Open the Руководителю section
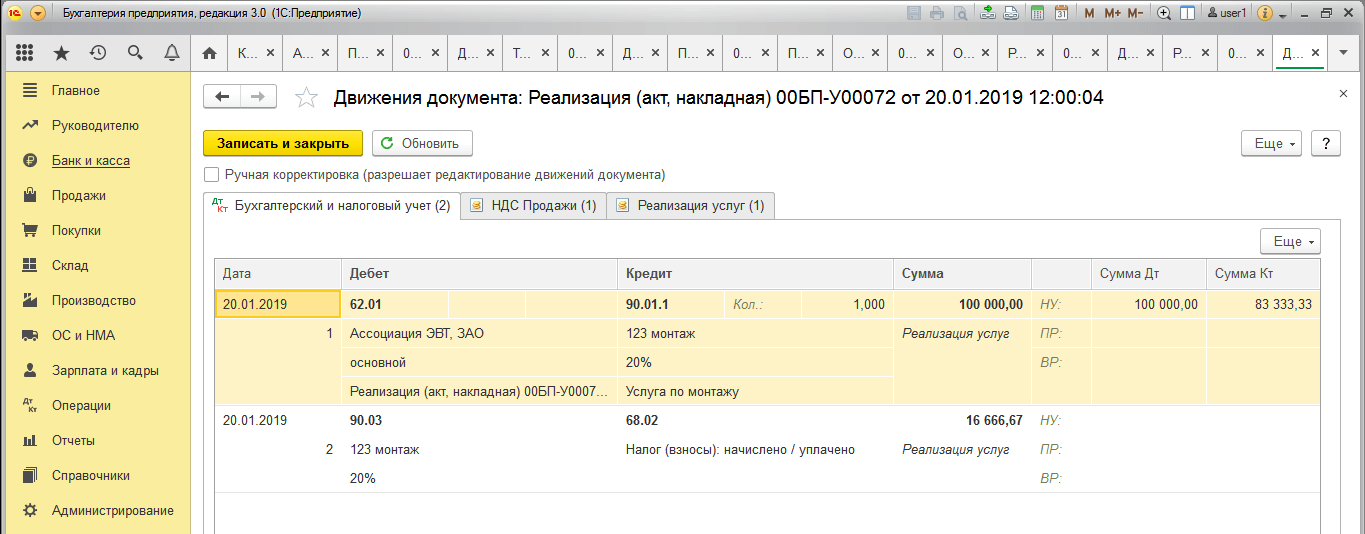This screenshot has width=1365, height=534. coord(95,126)
